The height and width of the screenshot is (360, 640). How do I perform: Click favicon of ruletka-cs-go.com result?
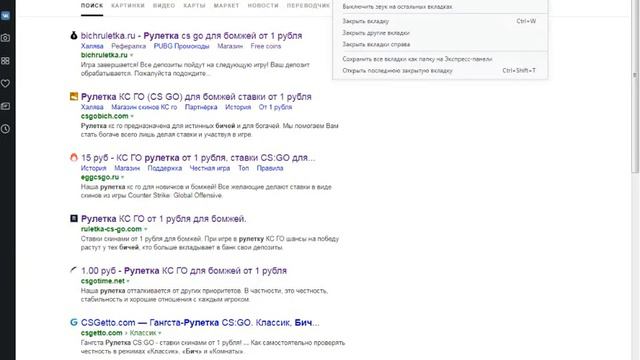pyautogui.click(x=74, y=218)
